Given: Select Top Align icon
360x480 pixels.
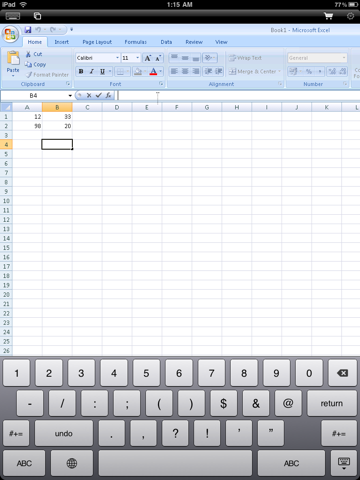Looking at the screenshot, I should (x=174, y=58).
